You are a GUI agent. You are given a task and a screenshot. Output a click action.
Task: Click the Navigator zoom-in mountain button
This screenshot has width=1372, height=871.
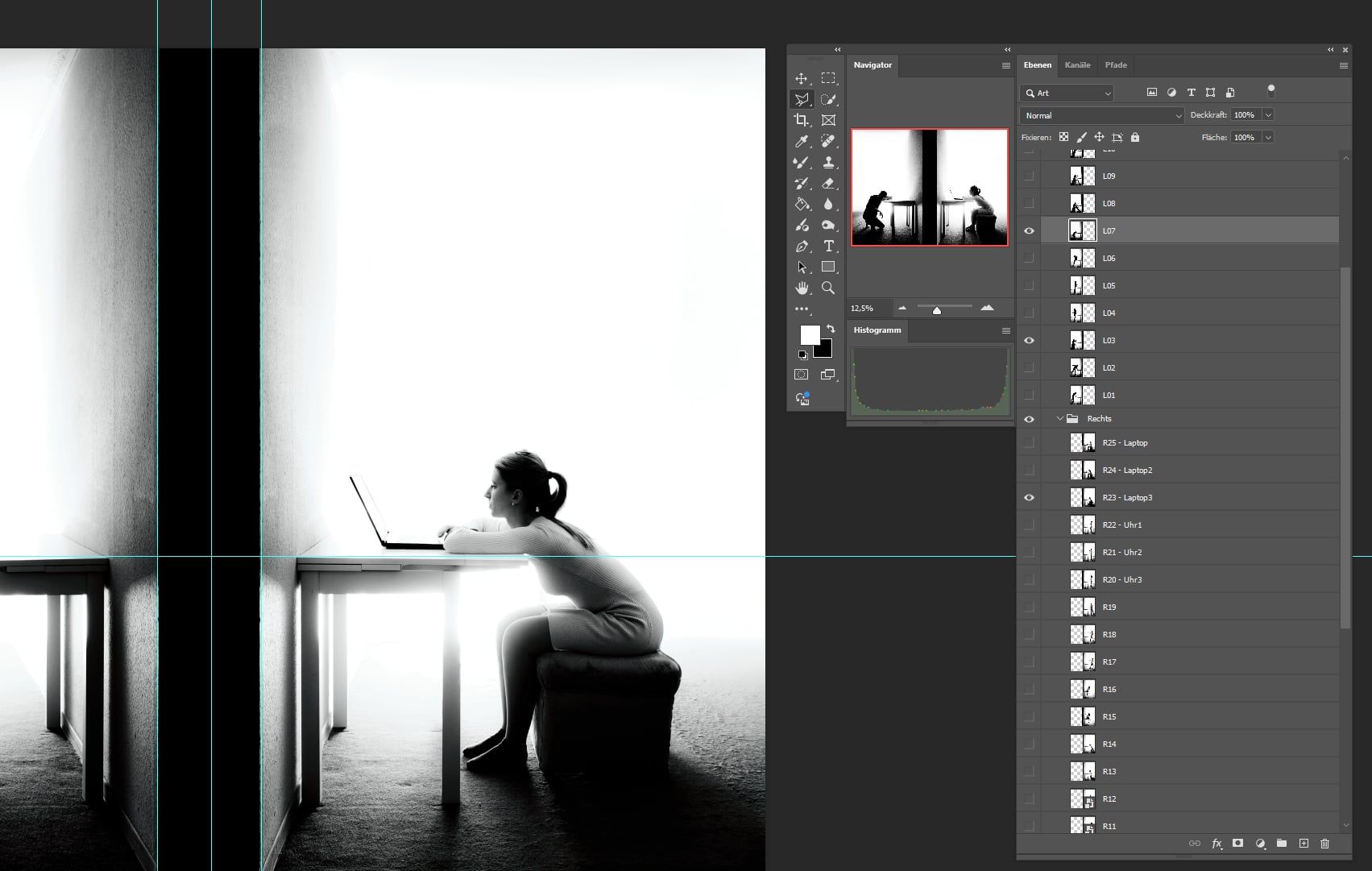(987, 308)
